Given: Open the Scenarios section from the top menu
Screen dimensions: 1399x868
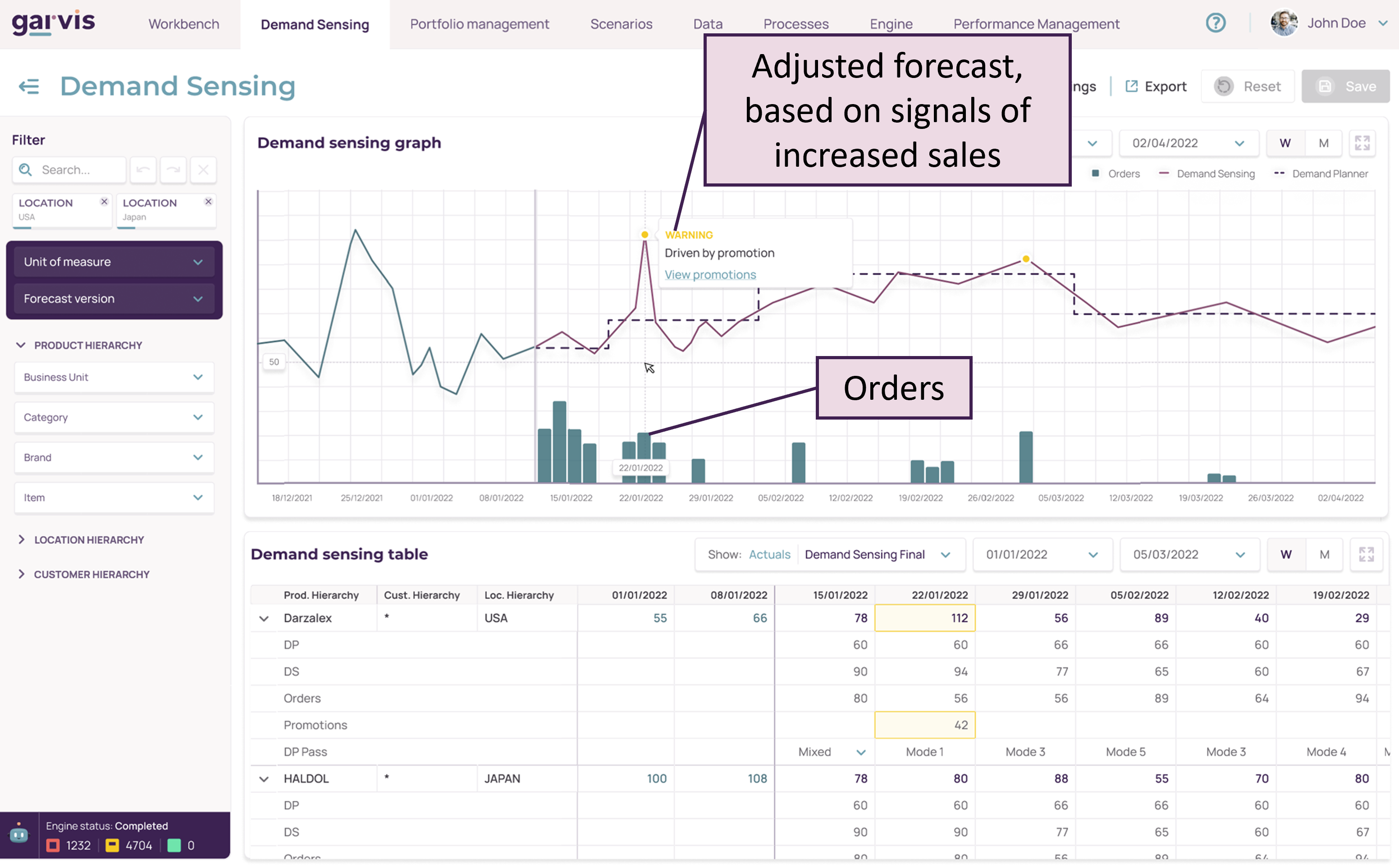Looking at the screenshot, I should click(x=621, y=23).
